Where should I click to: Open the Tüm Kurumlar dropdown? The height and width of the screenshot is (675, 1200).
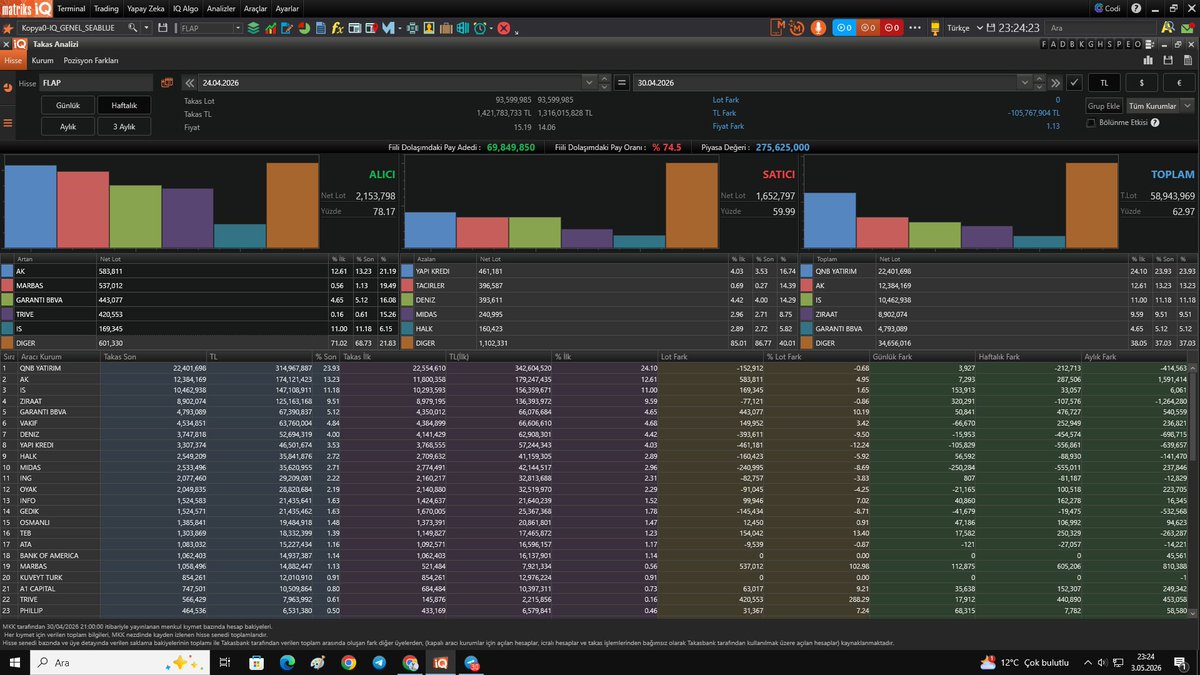pyautogui.click(x=1160, y=106)
